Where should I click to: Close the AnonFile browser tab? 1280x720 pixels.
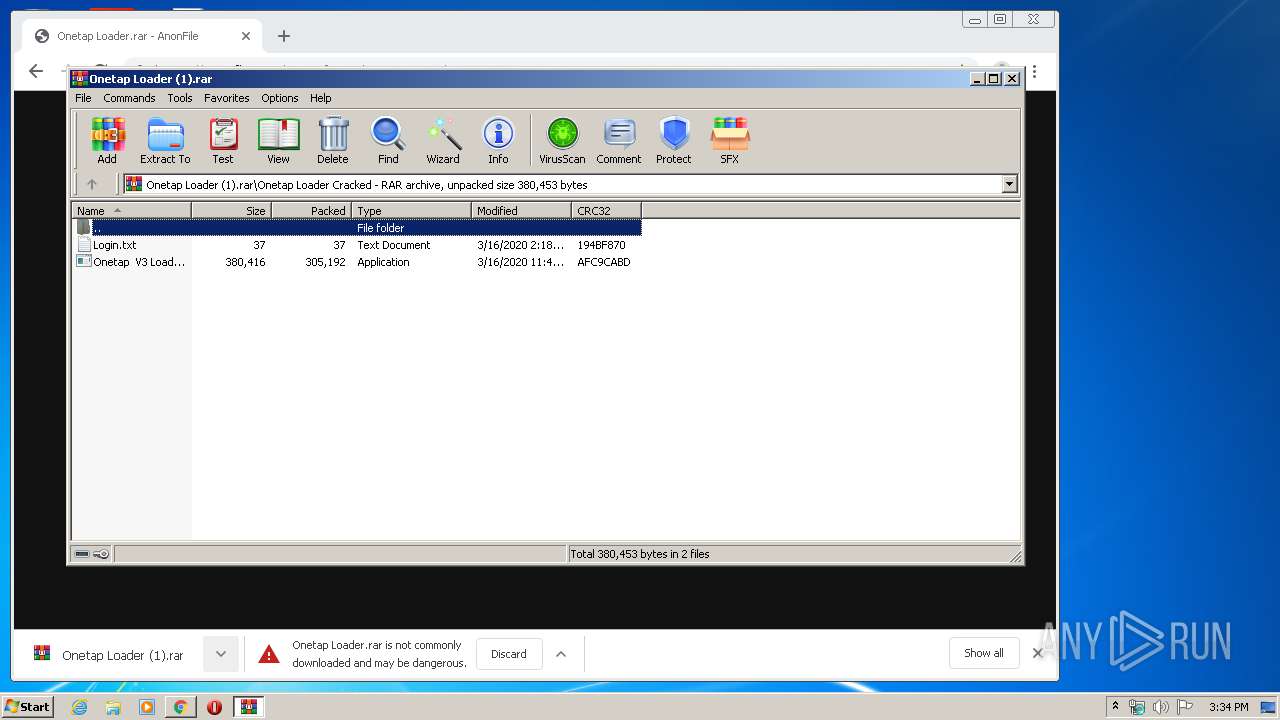pyautogui.click(x=245, y=36)
